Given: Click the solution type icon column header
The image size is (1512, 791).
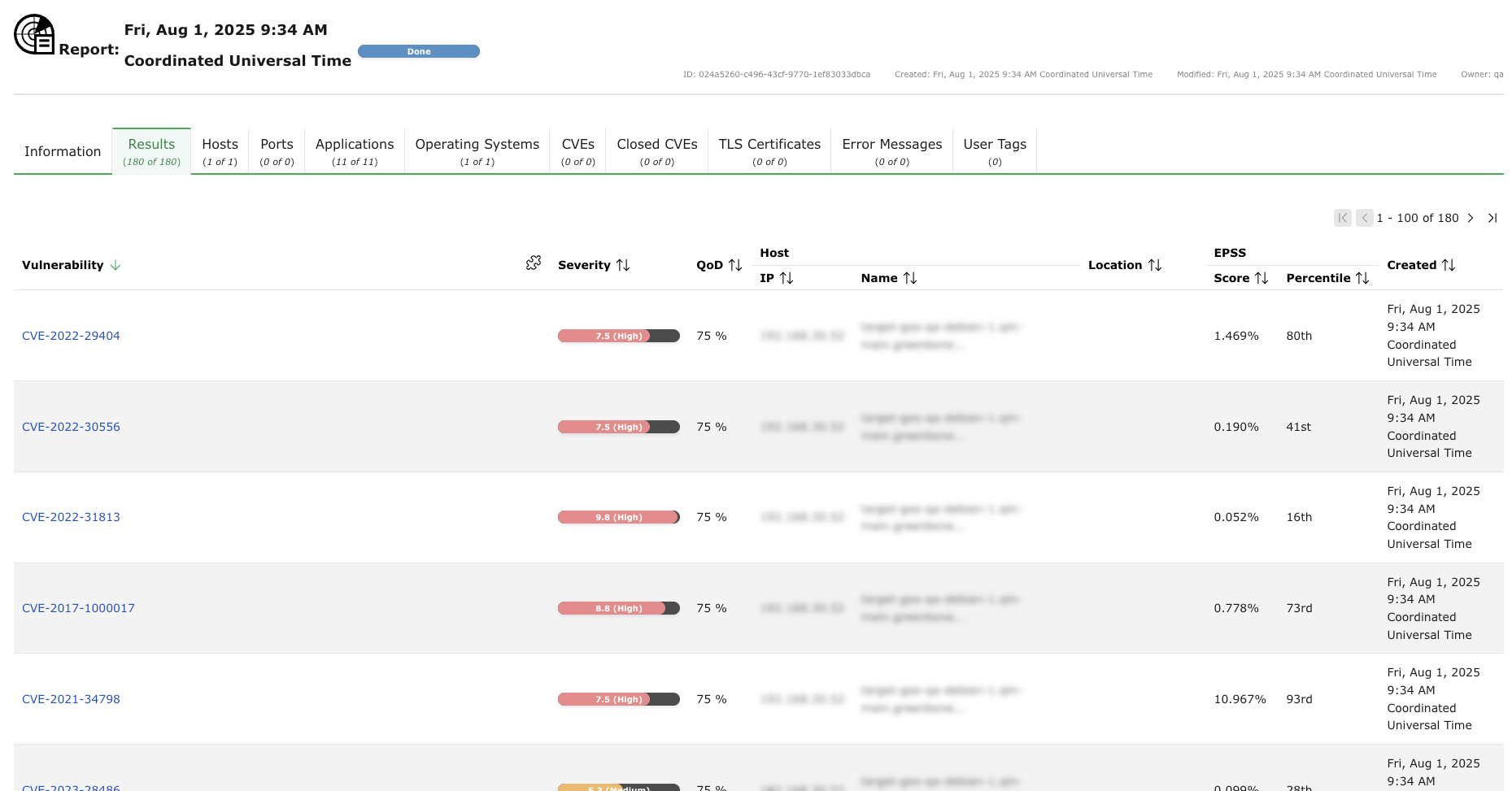Looking at the screenshot, I should tap(534, 263).
